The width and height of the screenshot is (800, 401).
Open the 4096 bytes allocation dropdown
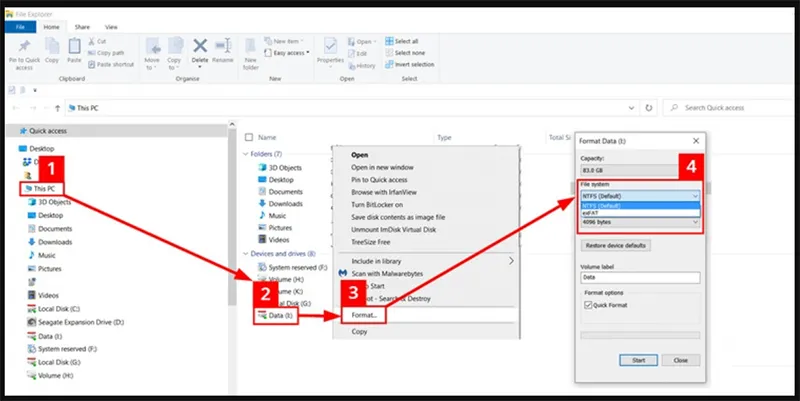coord(640,222)
